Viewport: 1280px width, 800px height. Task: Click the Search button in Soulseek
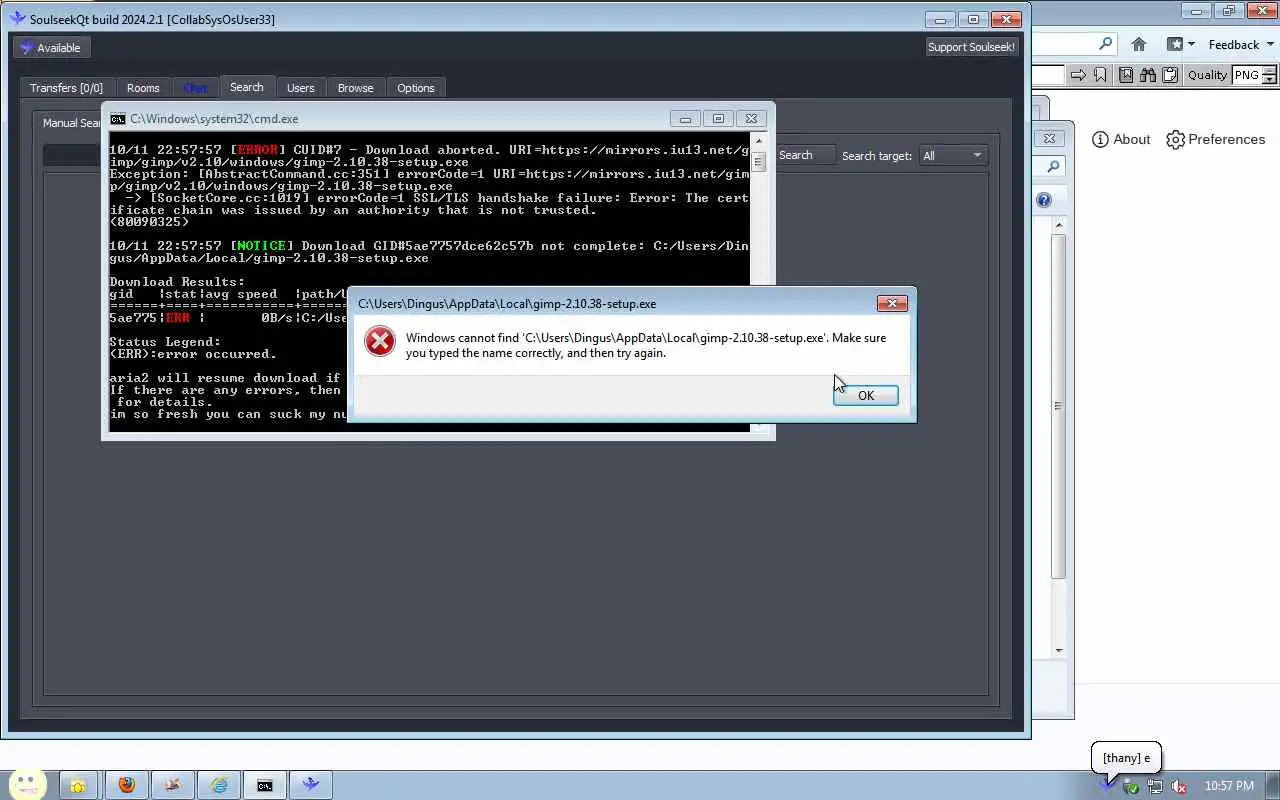tap(805, 155)
